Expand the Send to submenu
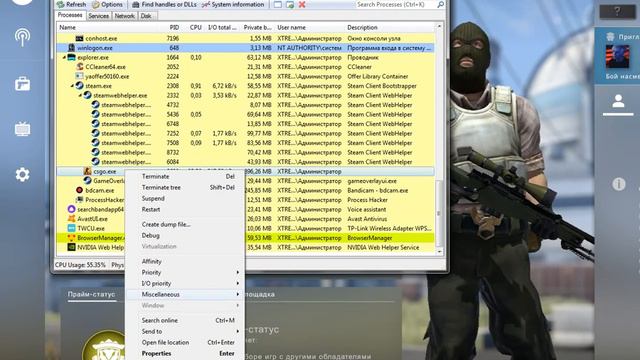Screen dimensions: 640x360 coord(185,331)
